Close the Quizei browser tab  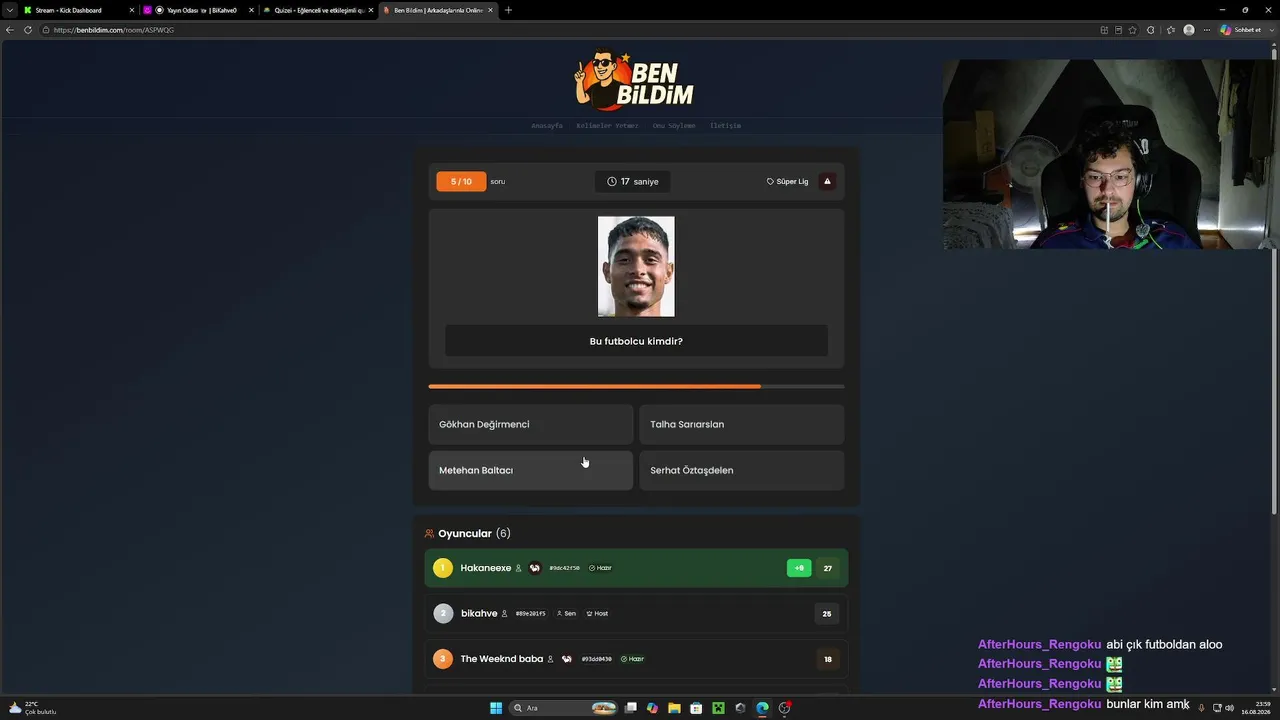tap(371, 10)
